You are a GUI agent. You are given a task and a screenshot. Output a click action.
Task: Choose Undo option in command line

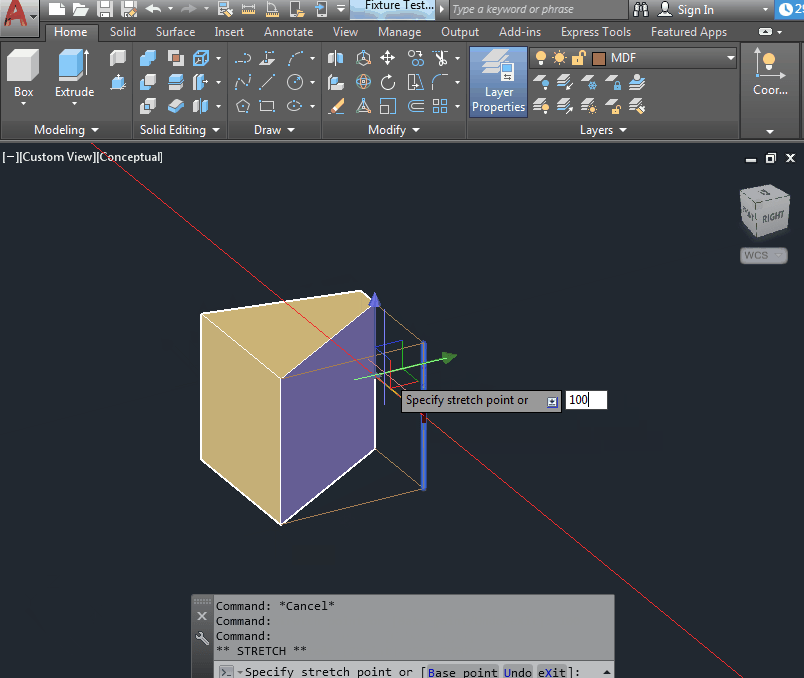pos(517,672)
